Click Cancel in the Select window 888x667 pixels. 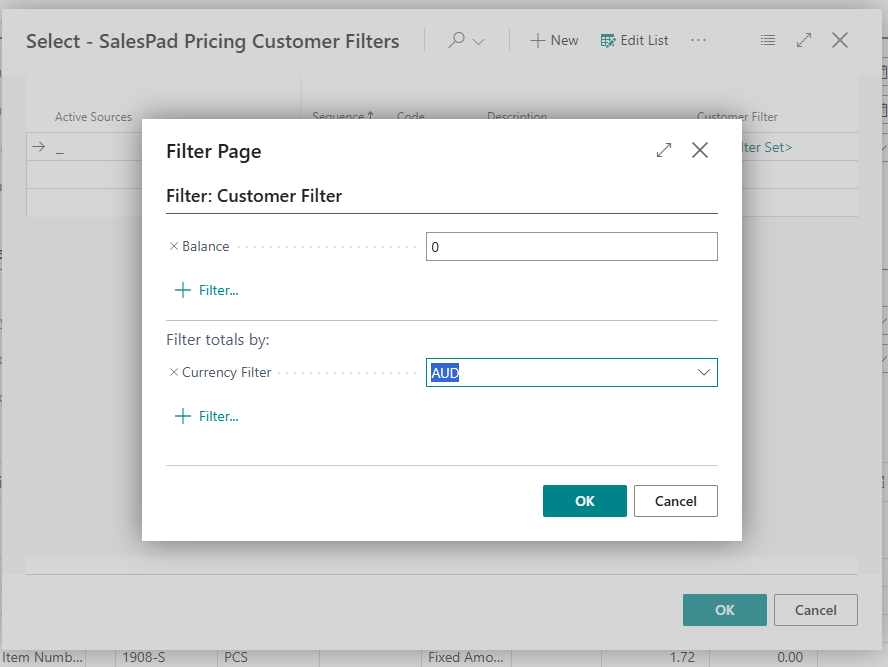coord(816,610)
